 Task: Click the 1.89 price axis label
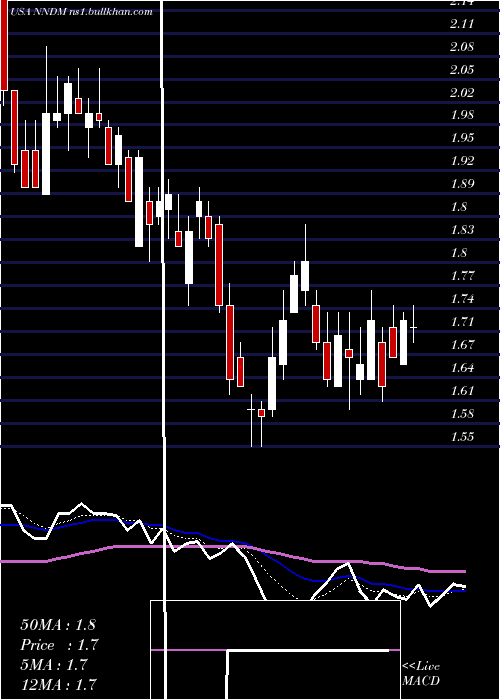[462, 184]
